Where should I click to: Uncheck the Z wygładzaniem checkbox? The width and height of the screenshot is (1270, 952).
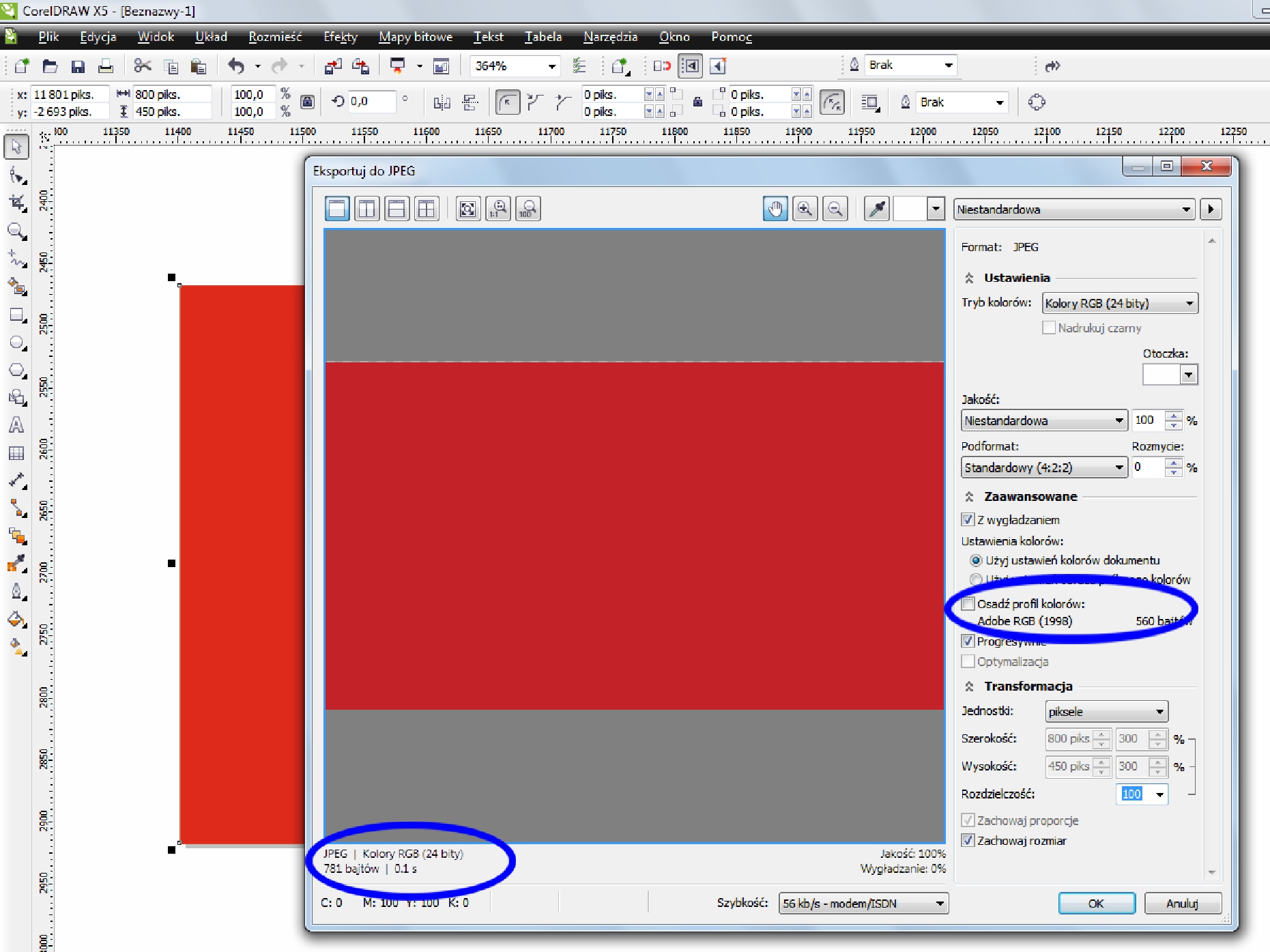[x=968, y=520]
